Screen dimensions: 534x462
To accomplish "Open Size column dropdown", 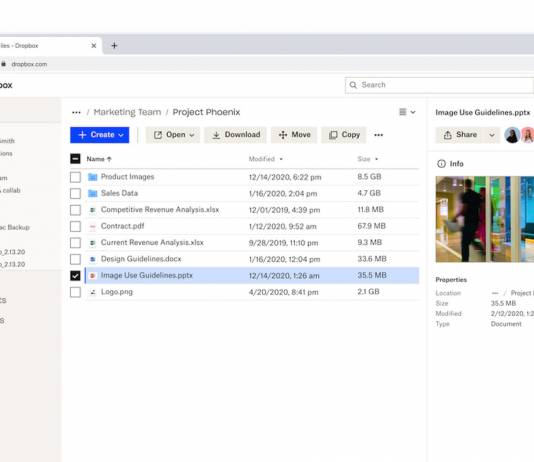I will (376, 159).
